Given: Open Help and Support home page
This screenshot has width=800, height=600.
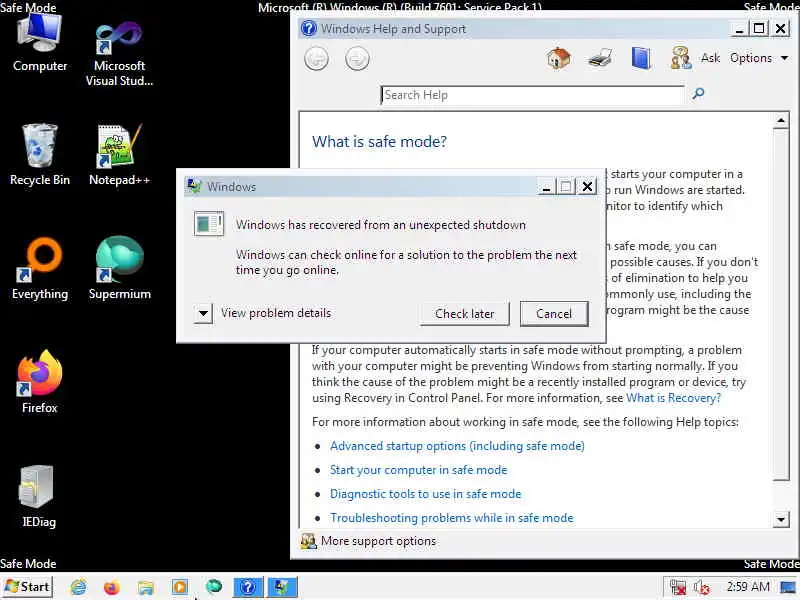Looking at the screenshot, I should [x=559, y=58].
